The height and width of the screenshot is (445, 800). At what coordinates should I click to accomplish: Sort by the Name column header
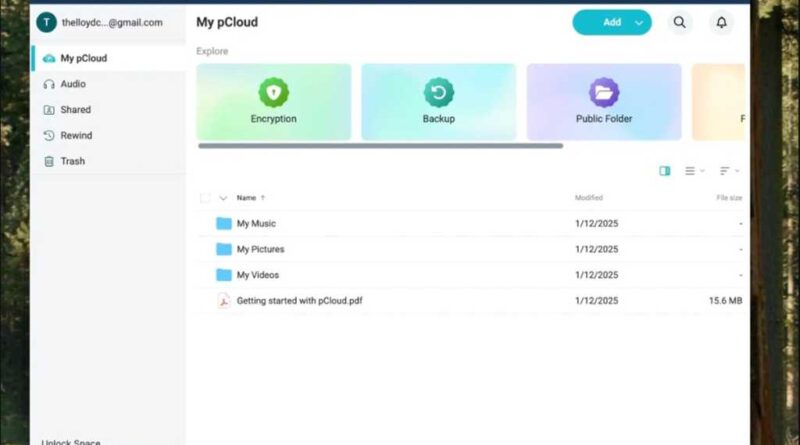(246, 198)
